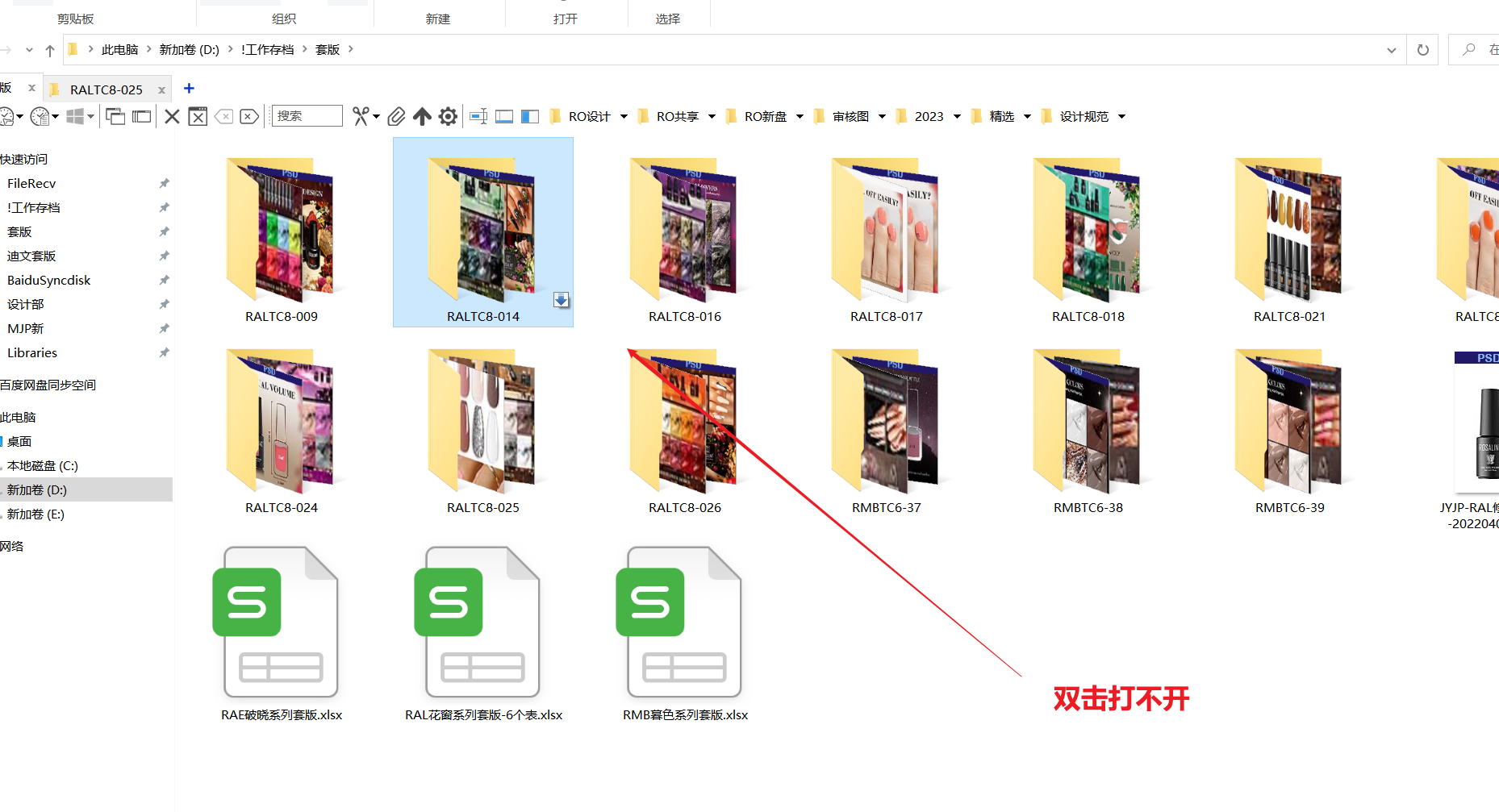Open the address bar history dropdown
Screen dimensions: 1499x812
point(1391,50)
